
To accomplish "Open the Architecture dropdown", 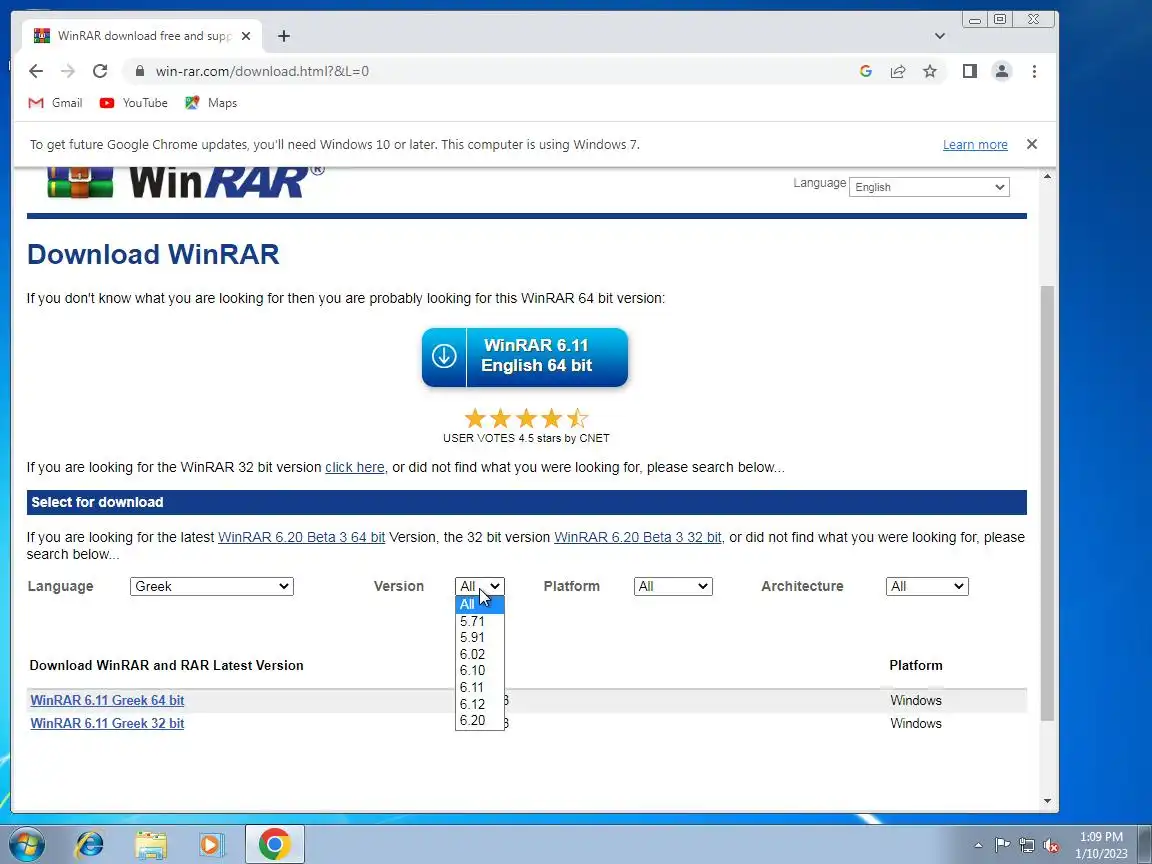I will tap(927, 586).
